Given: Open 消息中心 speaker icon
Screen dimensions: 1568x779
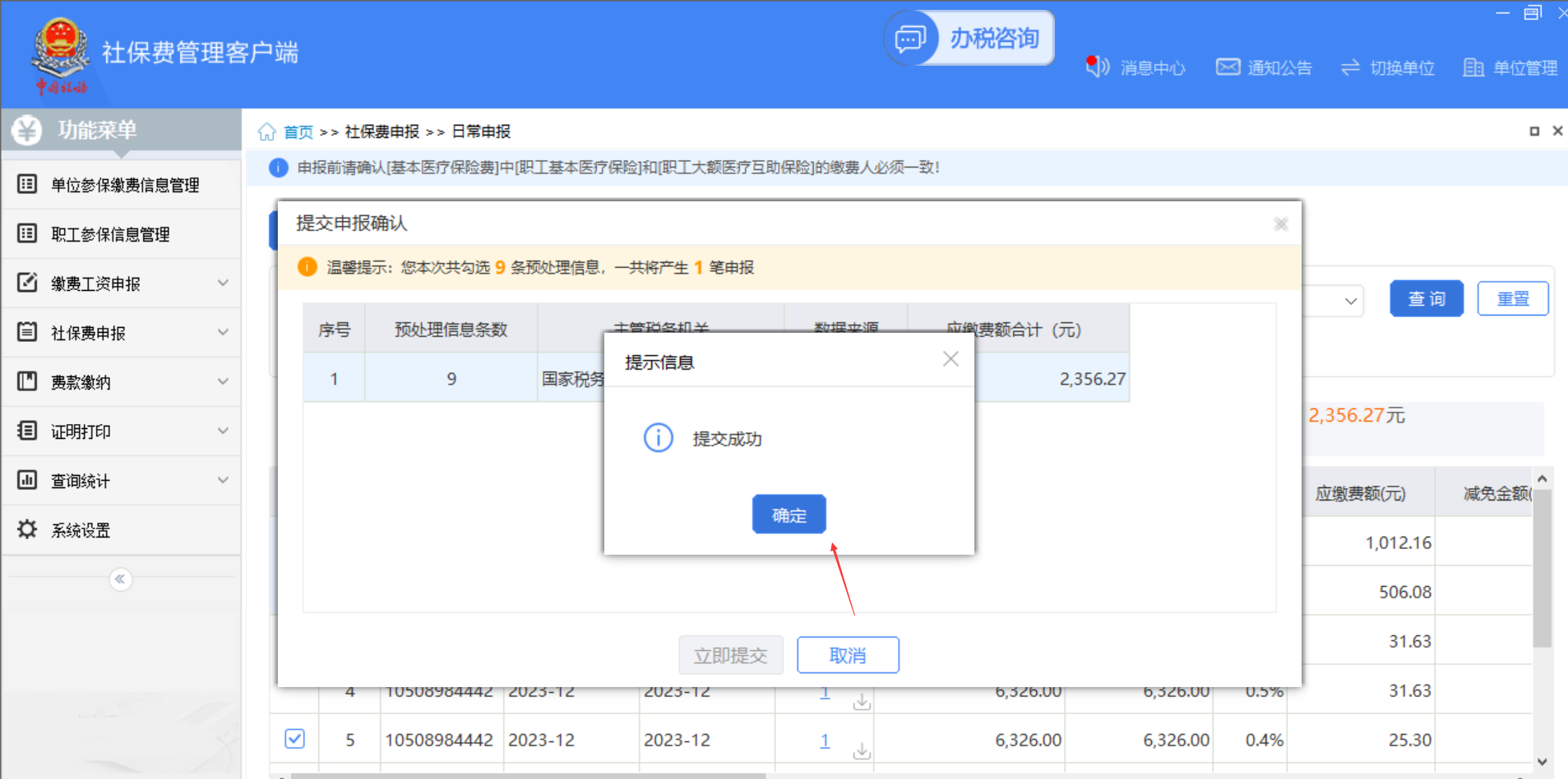Looking at the screenshot, I should 1098,67.
